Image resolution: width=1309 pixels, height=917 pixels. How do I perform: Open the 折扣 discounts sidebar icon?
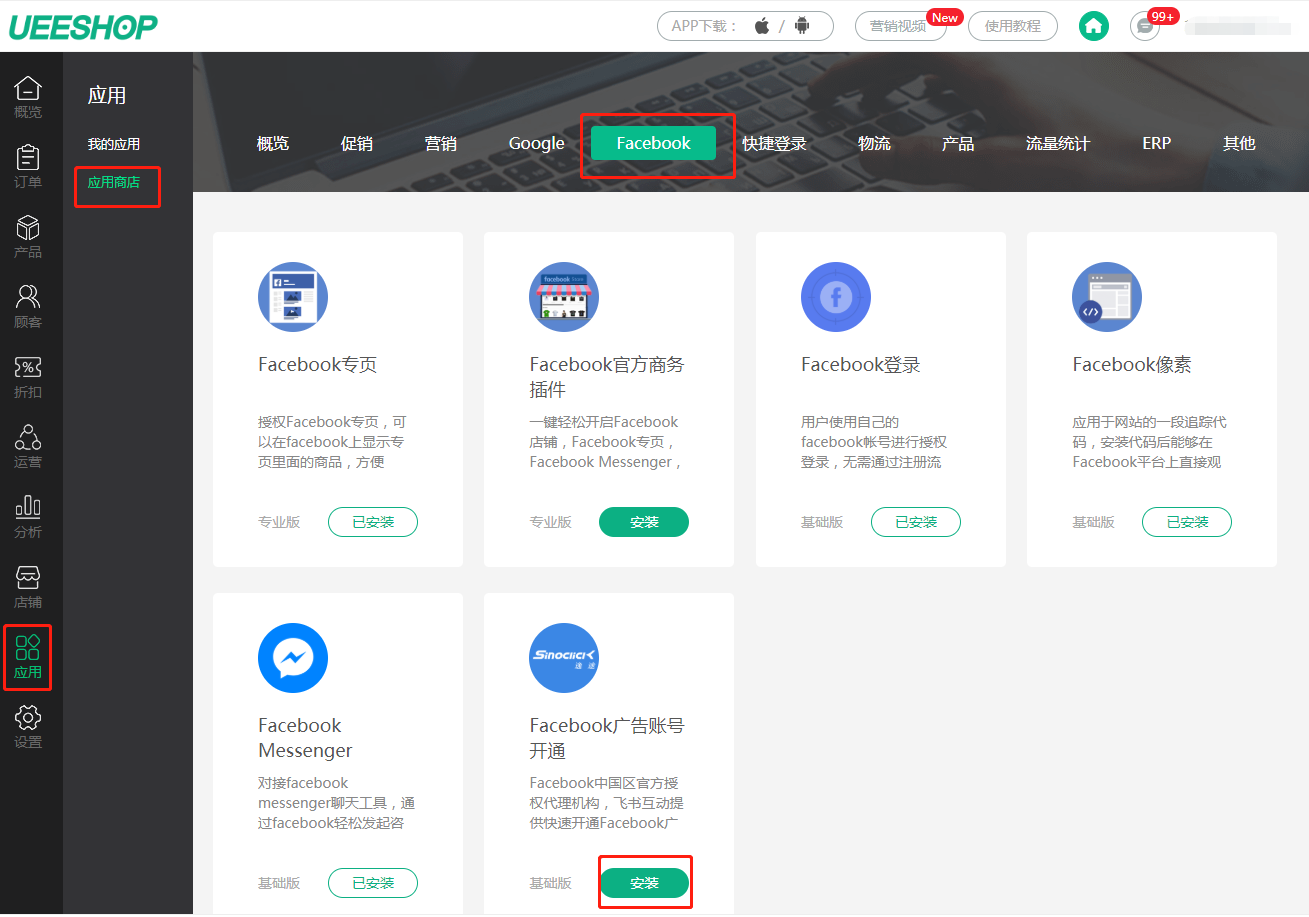pos(28,377)
